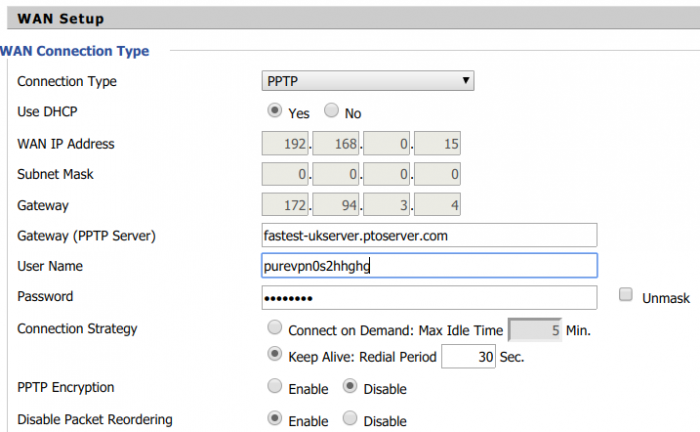Click the Max Idle Time minutes field
This screenshot has height=432, width=700.
click(535, 330)
